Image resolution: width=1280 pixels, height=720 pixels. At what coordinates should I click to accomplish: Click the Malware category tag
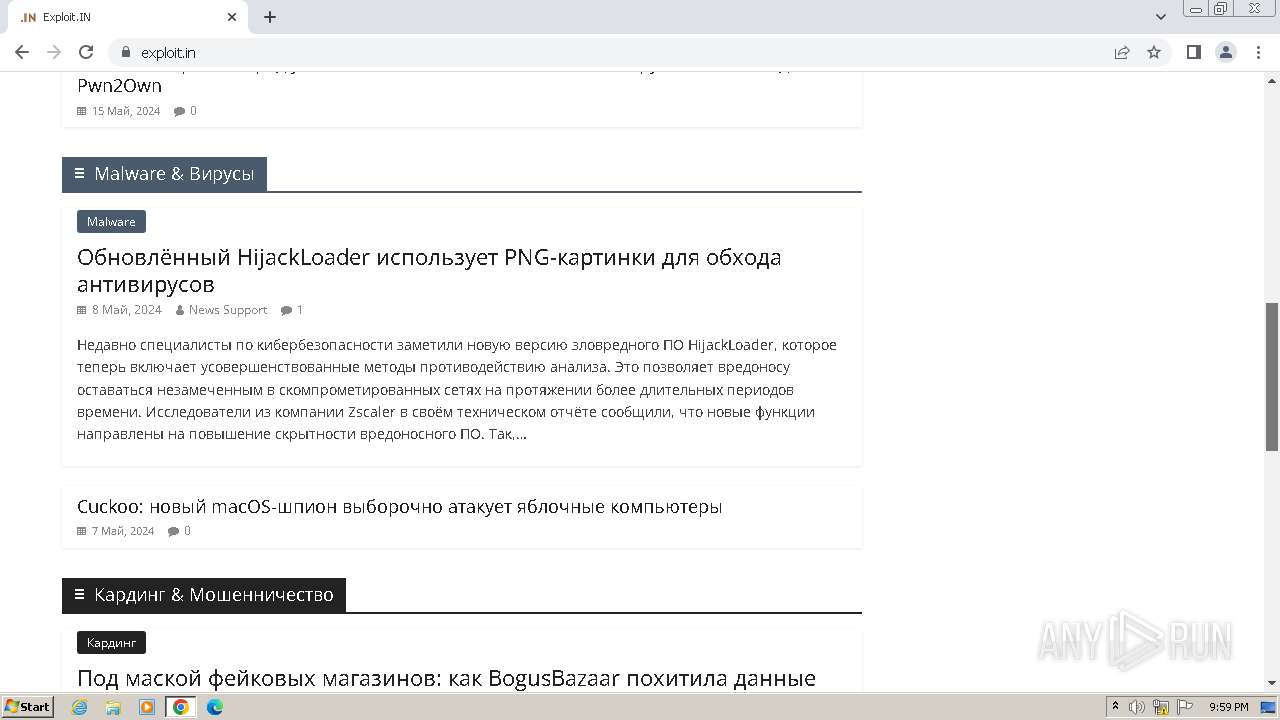[111, 221]
